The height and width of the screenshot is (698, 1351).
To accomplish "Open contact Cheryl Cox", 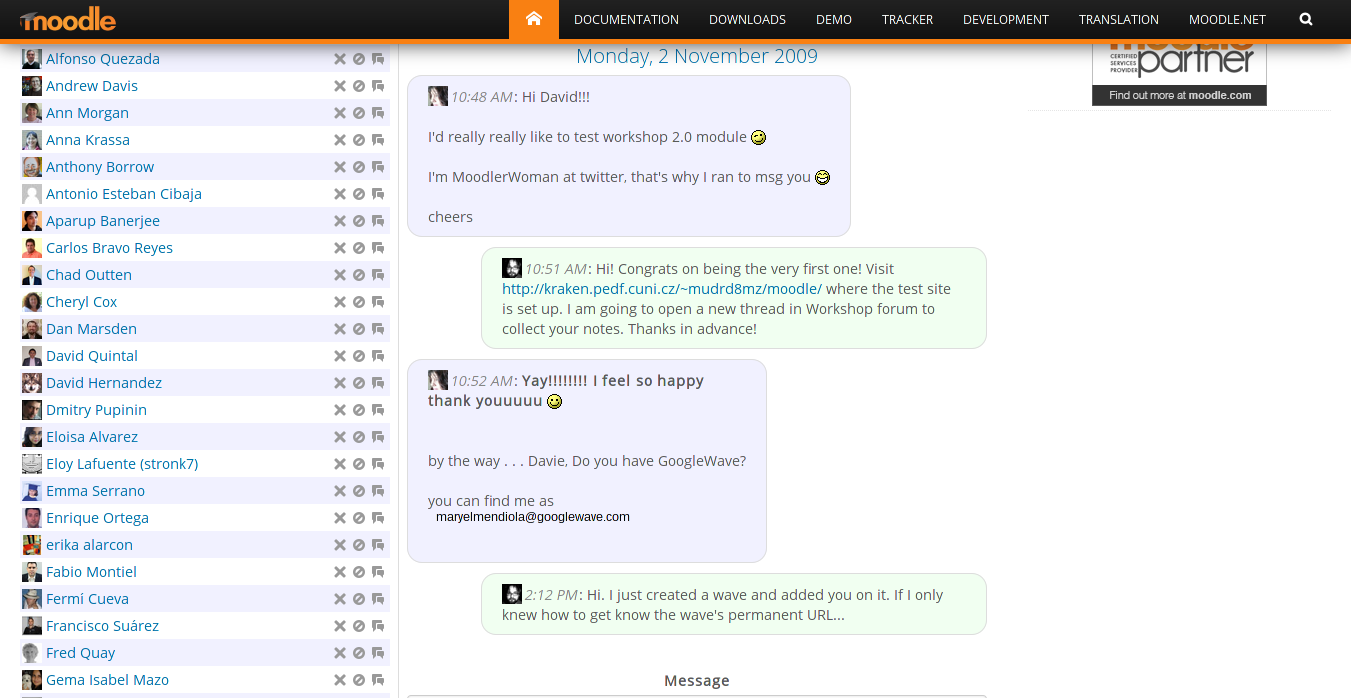I will [x=81, y=302].
